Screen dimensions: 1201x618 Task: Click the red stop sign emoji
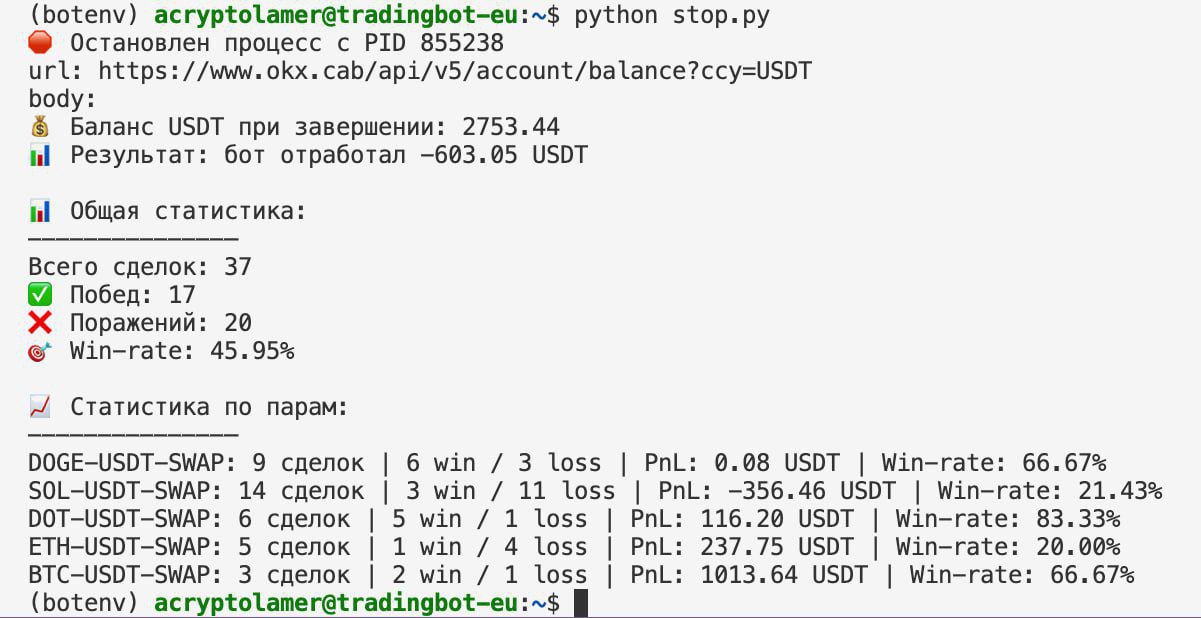(x=40, y=43)
